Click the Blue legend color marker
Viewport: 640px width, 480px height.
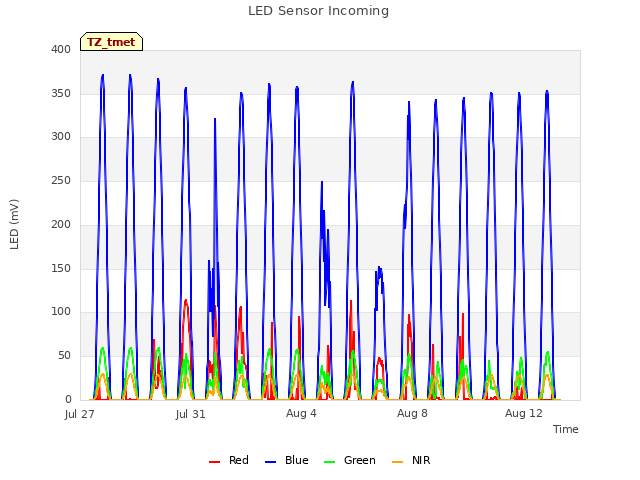[x=271, y=462]
